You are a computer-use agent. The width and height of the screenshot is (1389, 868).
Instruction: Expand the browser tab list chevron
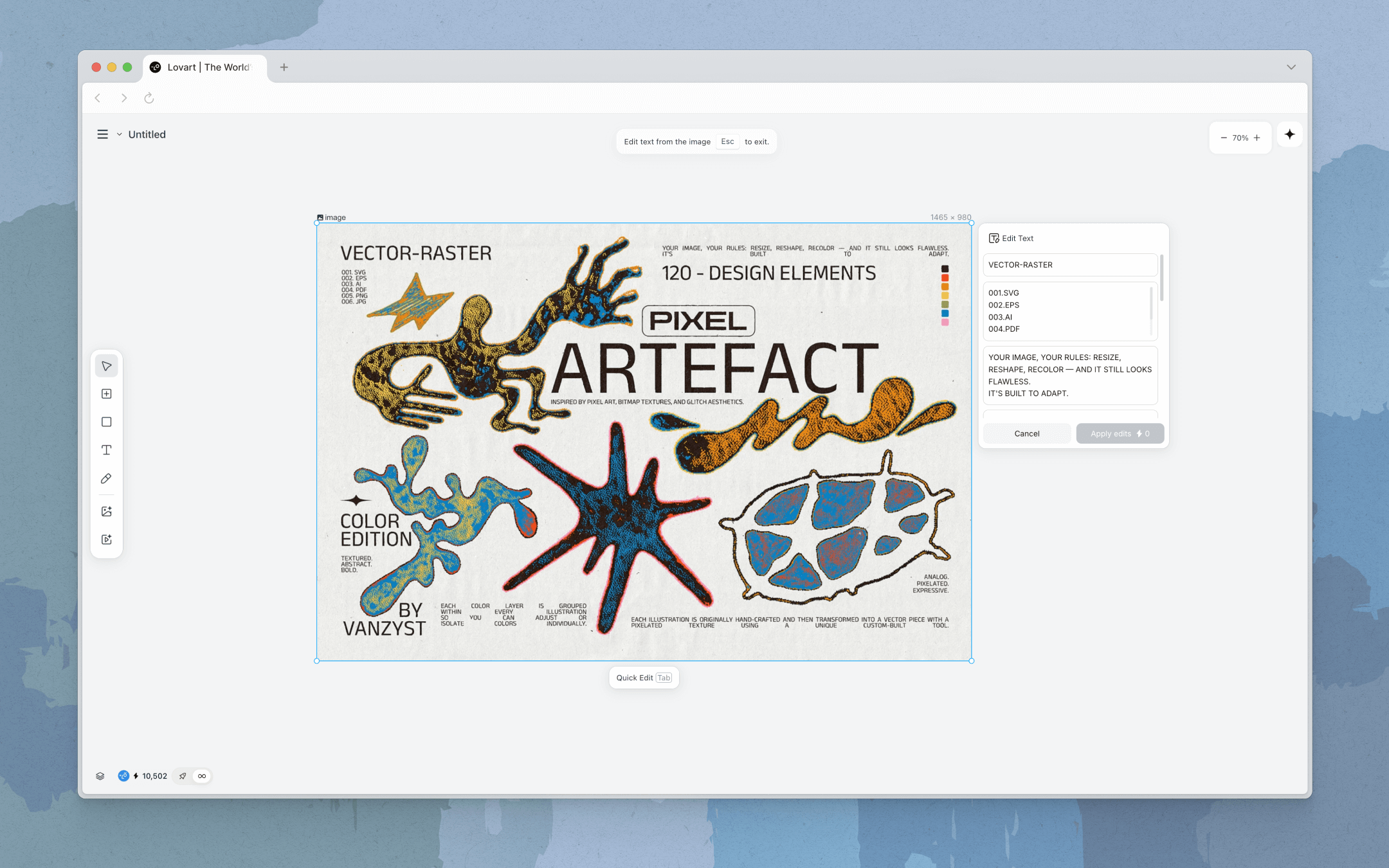pyautogui.click(x=1291, y=67)
